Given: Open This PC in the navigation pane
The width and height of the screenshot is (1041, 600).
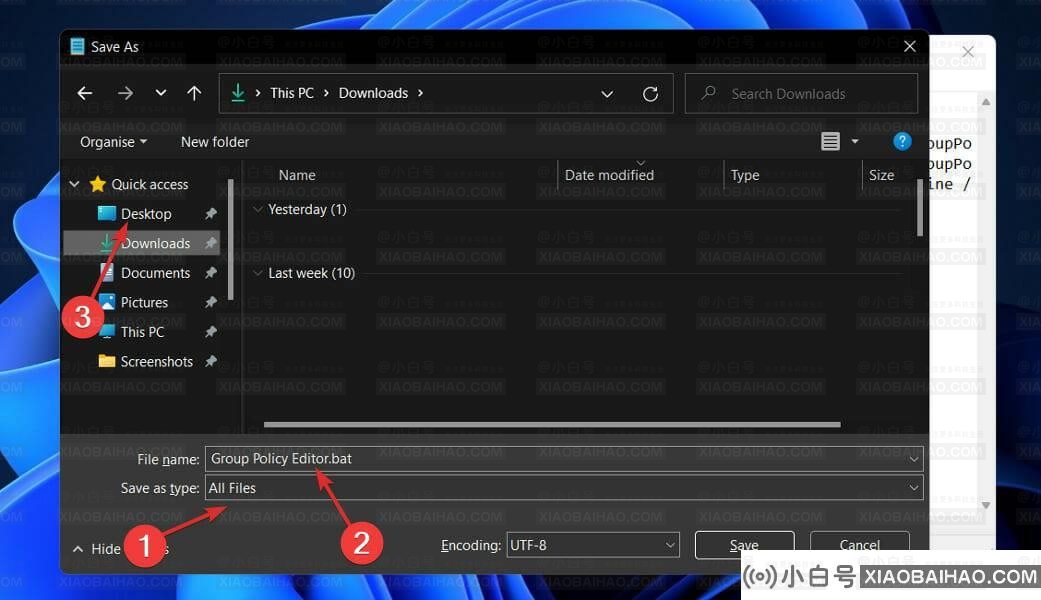Looking at the screenshot, I should [142, 332].
